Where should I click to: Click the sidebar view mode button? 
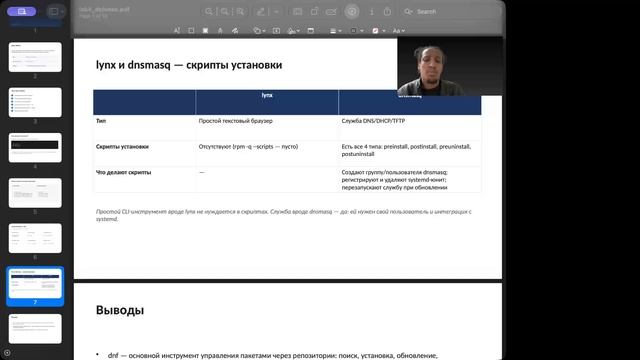click(x=56, y=12)
